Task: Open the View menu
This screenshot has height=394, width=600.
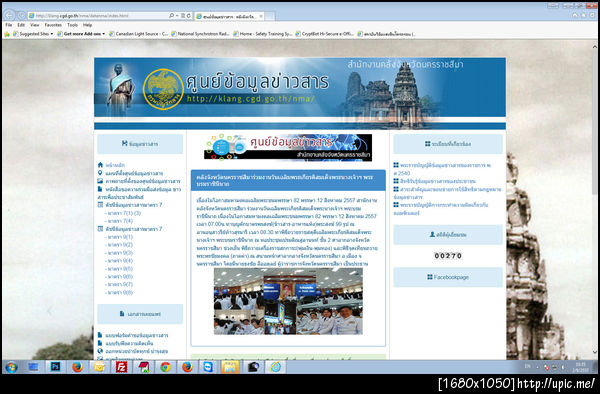Action: pos(34,25)
